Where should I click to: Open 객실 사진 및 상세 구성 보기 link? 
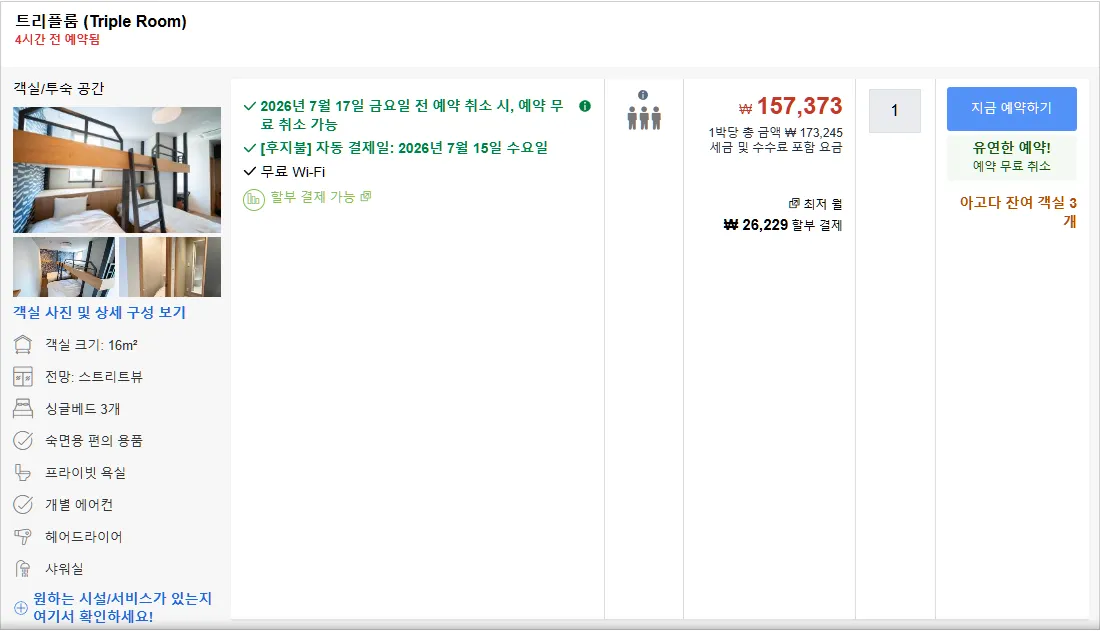(x=100, y=312)
